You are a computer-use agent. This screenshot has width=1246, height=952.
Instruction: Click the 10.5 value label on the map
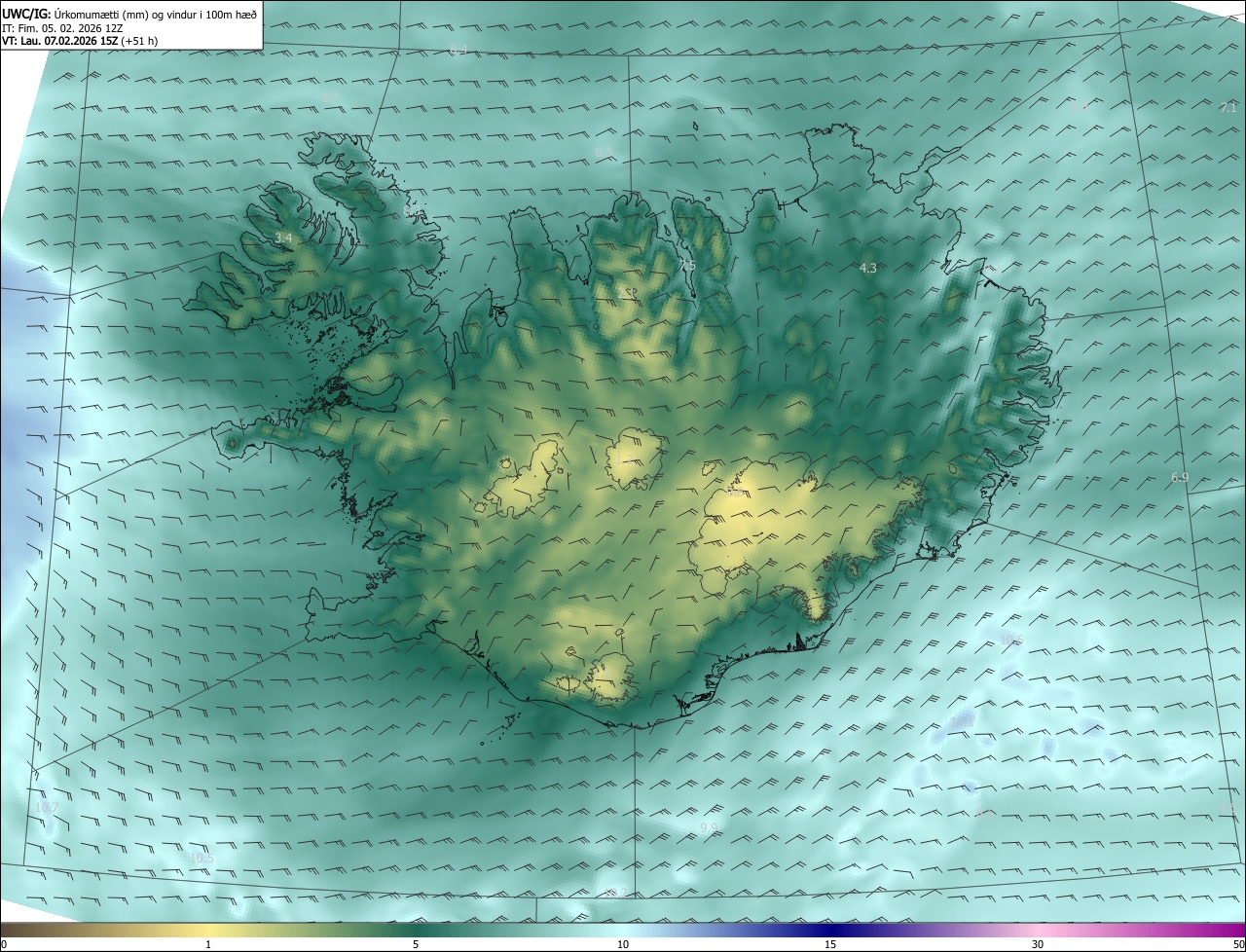coord(202,858)
